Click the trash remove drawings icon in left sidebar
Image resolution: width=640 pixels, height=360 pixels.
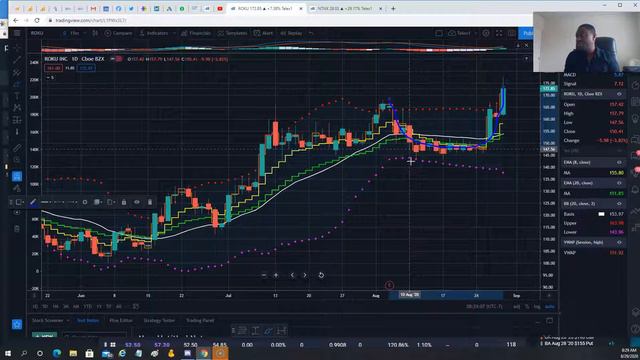click(x=17, y=229)
